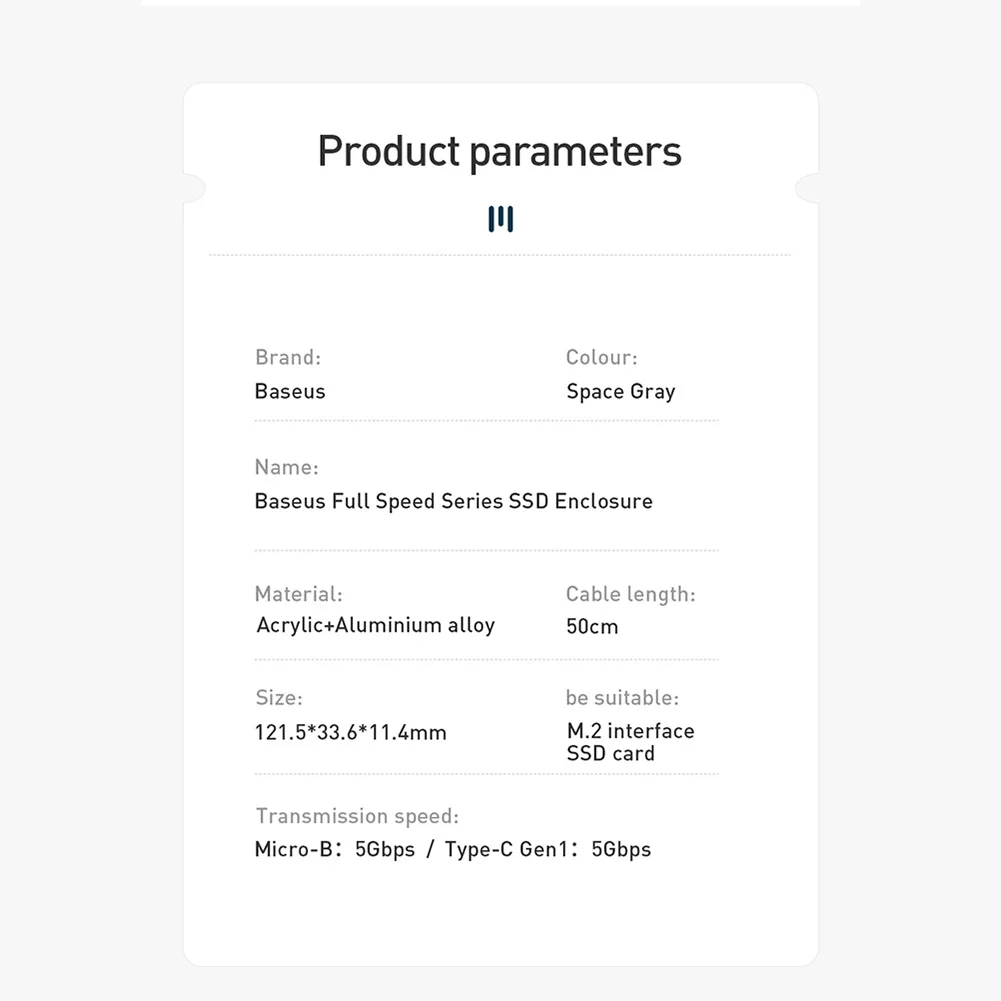The image size is (1001, 1001).
Task: Click the notch on the card's right edge
Action: 806,187
